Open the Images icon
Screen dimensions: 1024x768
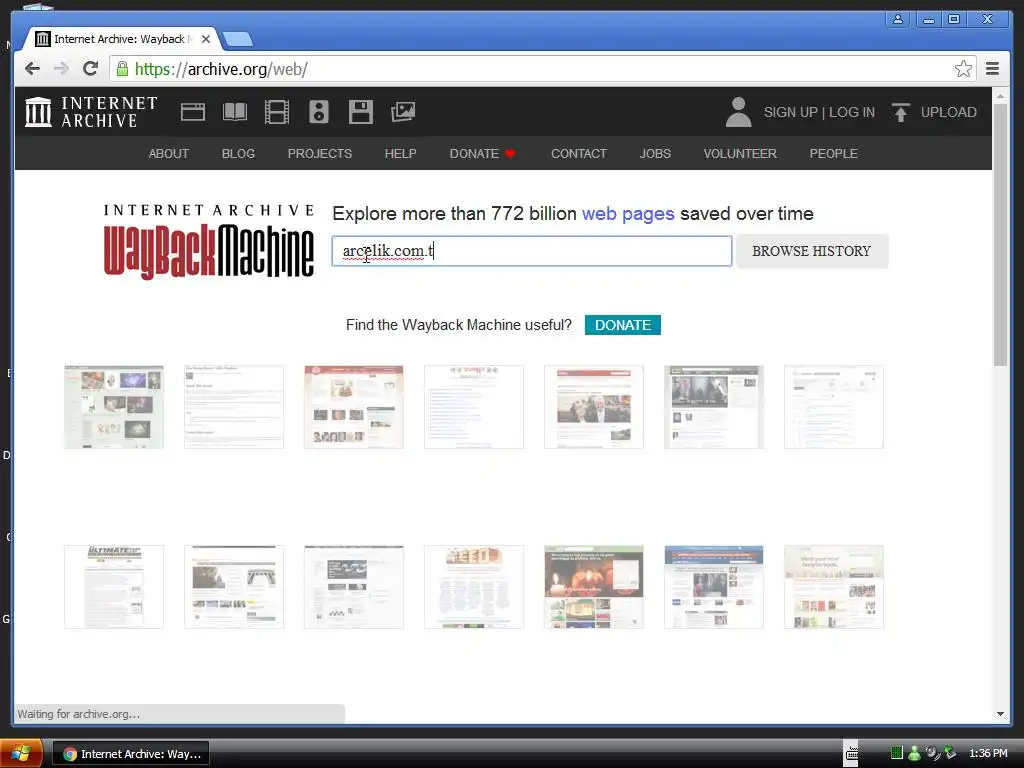click(x=403, y=112)
